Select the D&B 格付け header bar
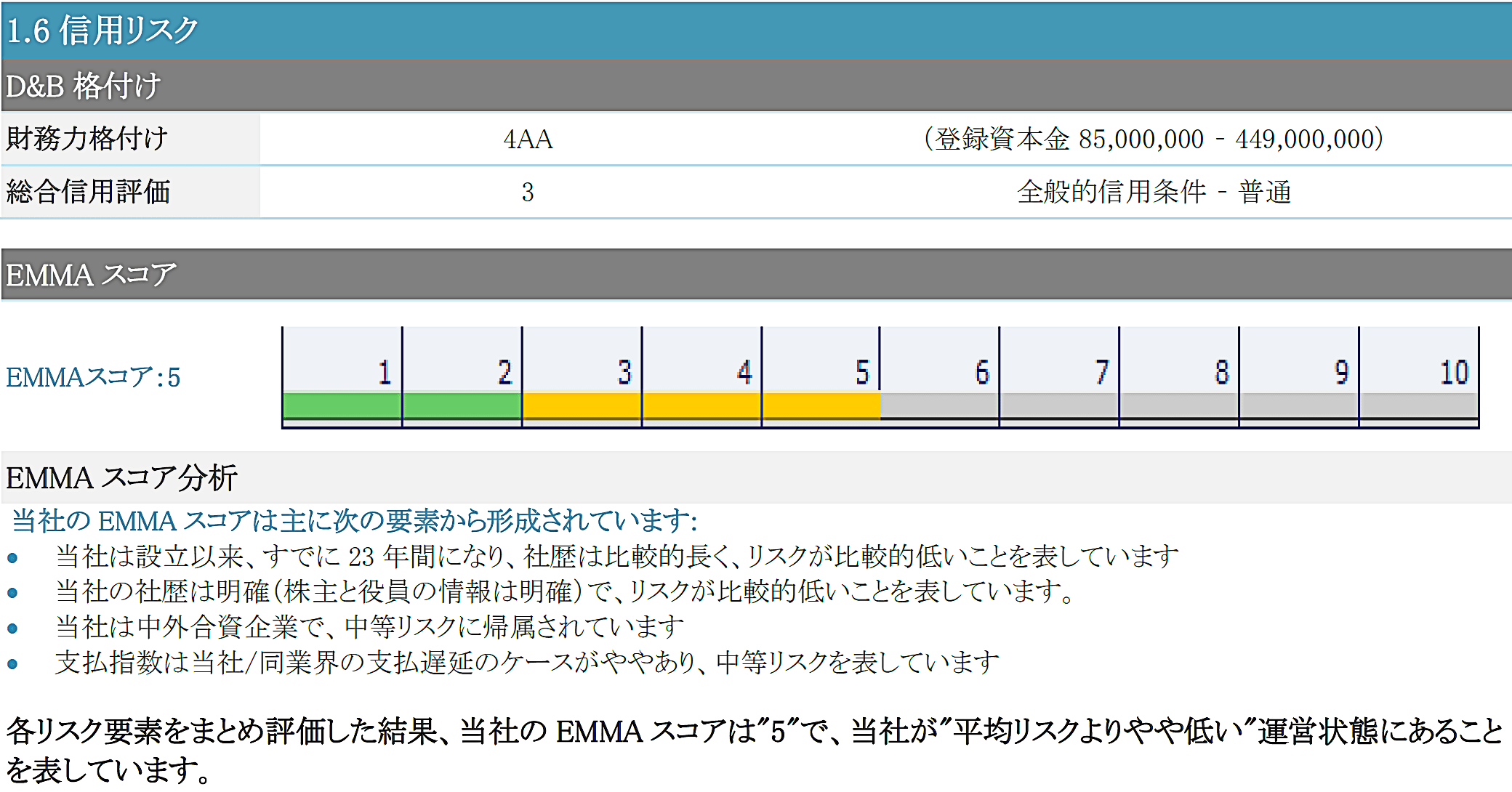This screenshot has width=1512, height=792. (757, 86)
